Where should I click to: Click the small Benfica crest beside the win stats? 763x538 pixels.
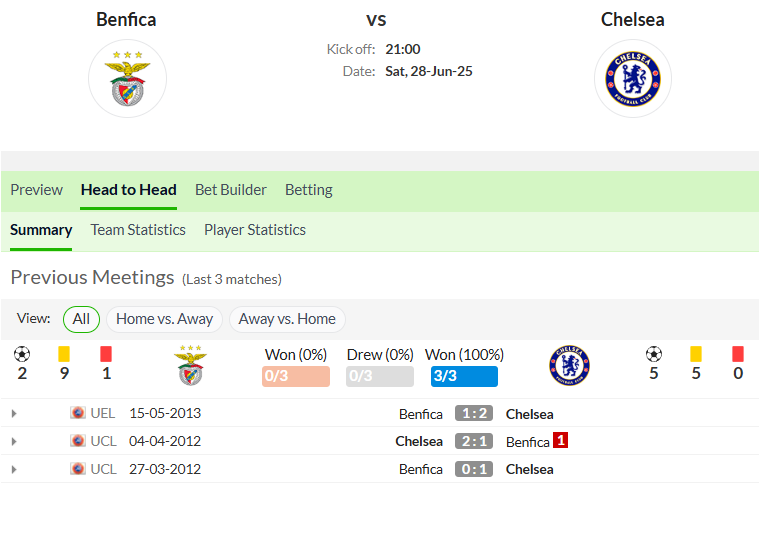point(190,365)
